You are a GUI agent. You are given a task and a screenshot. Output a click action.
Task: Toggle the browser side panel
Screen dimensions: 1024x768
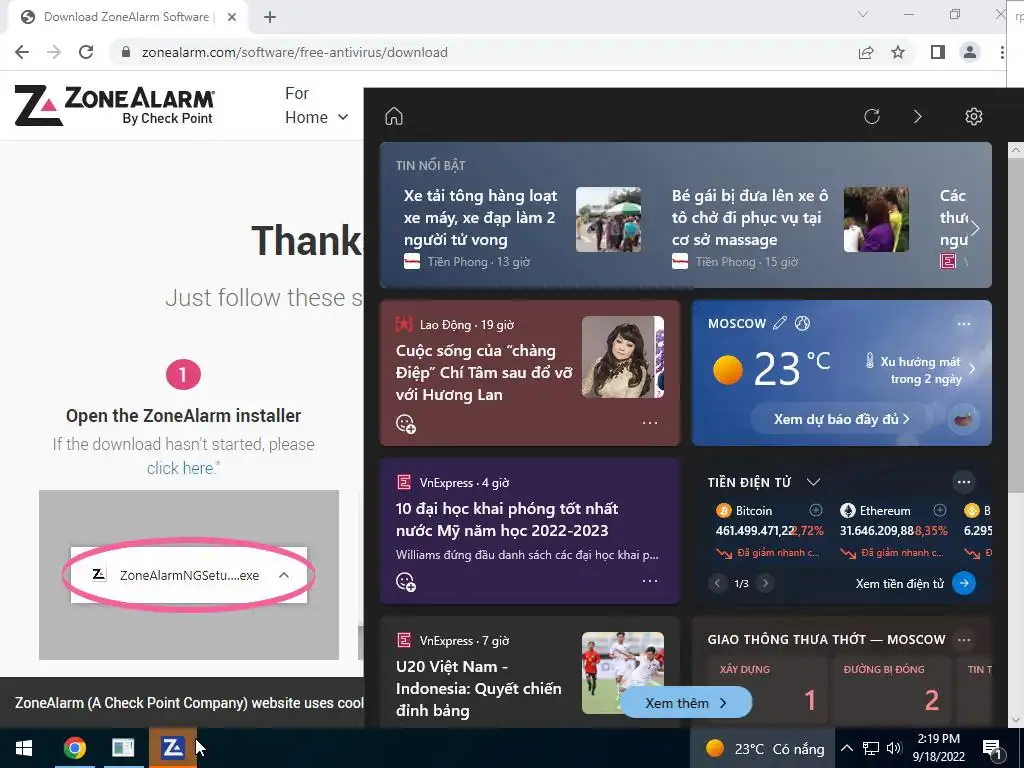point(938,52)
